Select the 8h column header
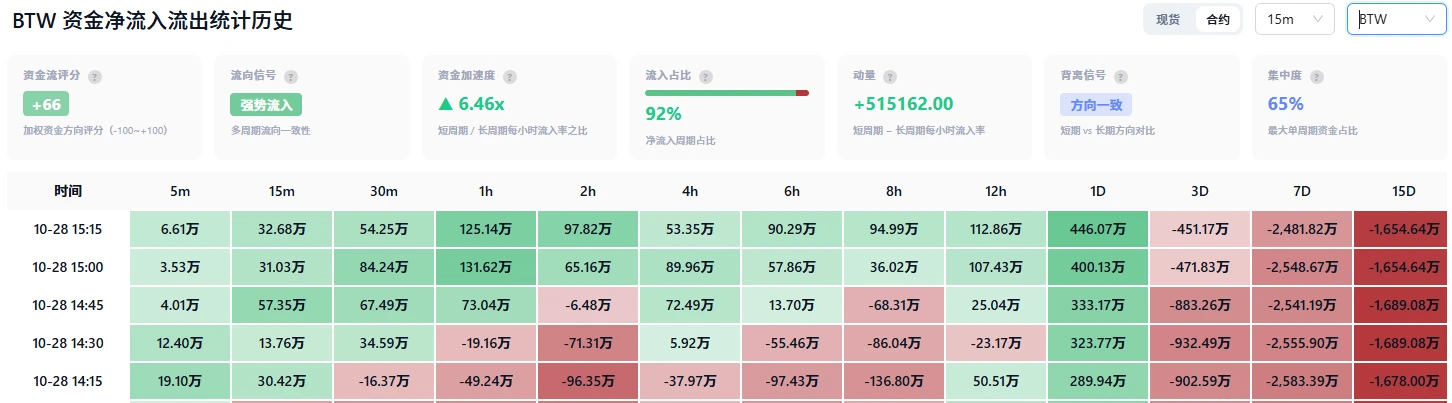 894,191
